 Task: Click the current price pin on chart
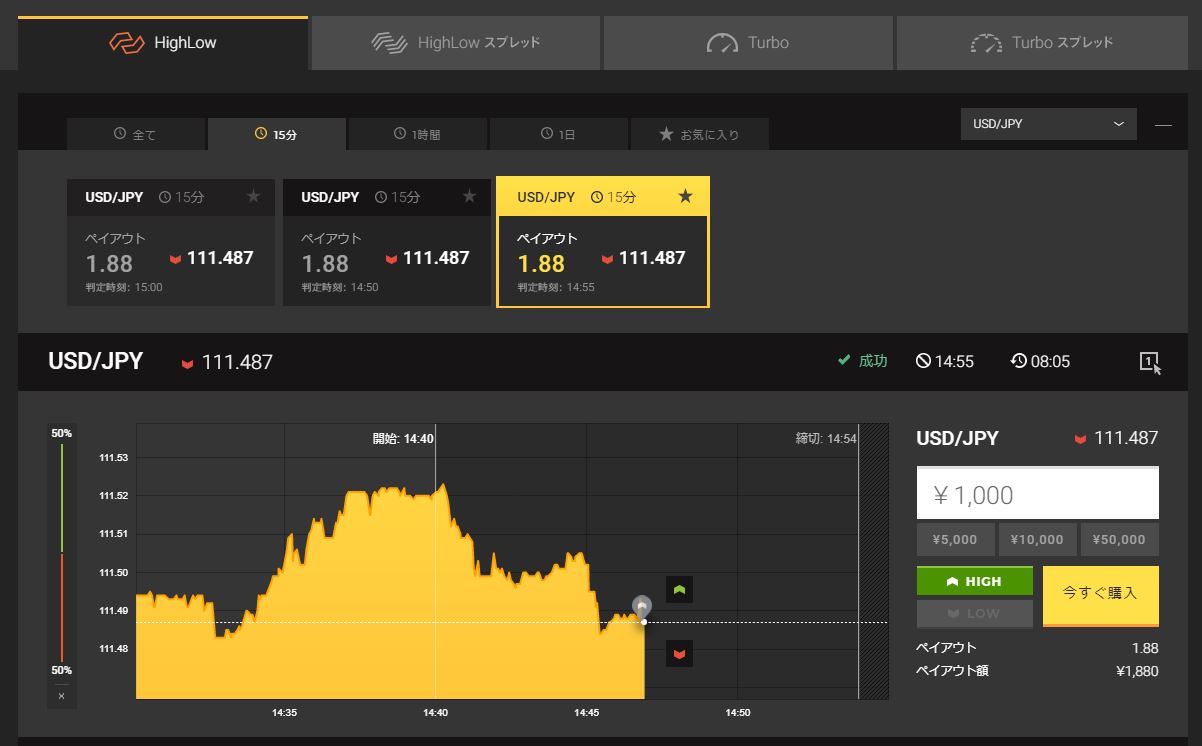point(642,606)
